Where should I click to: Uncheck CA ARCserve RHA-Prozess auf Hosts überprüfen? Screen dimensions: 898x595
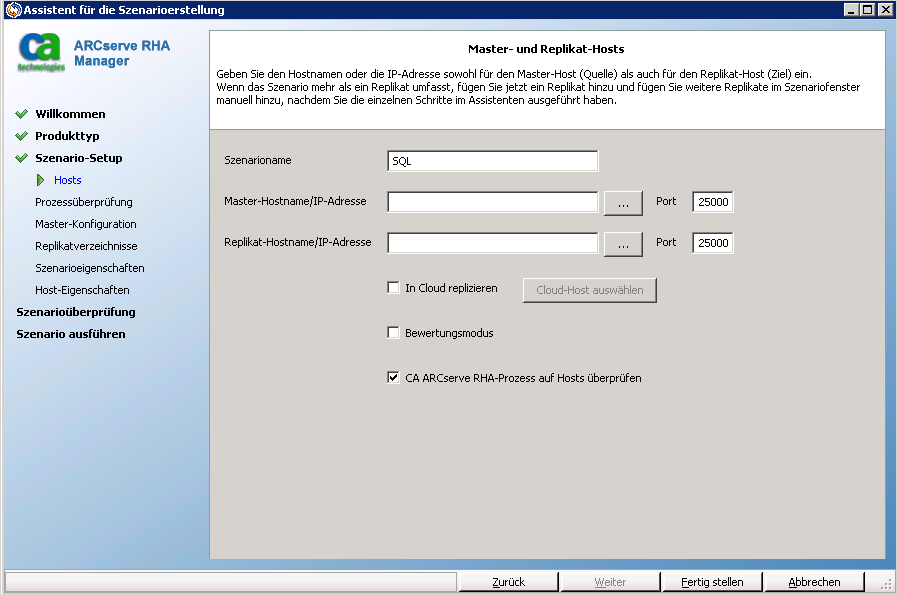coord(393,377)
